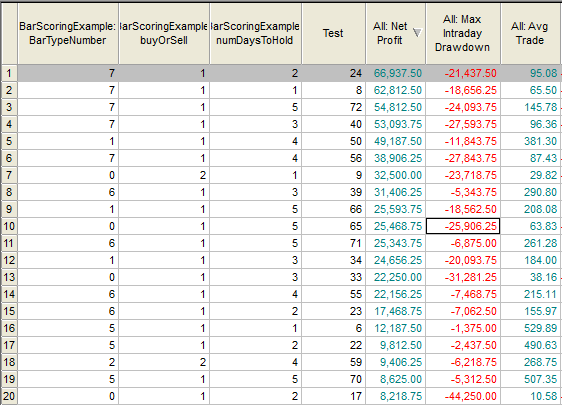This screenshot has width=562, height=405.
Task: Click the drawdown cell showing -25,906.25
Action: click(x=463, y=227)
